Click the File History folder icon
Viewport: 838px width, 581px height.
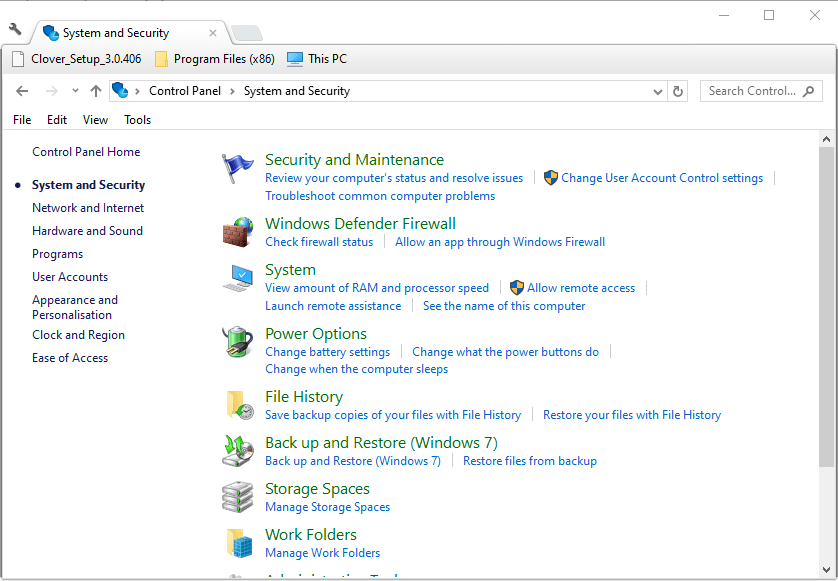(239, 405)
